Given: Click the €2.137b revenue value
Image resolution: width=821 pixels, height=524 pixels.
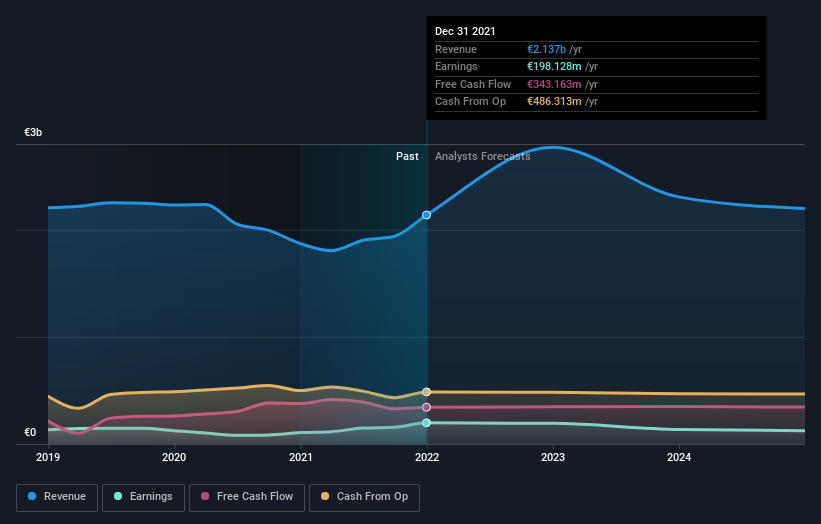Looking at the screenshot, I should pyautogui.click(x=546, y=49).
